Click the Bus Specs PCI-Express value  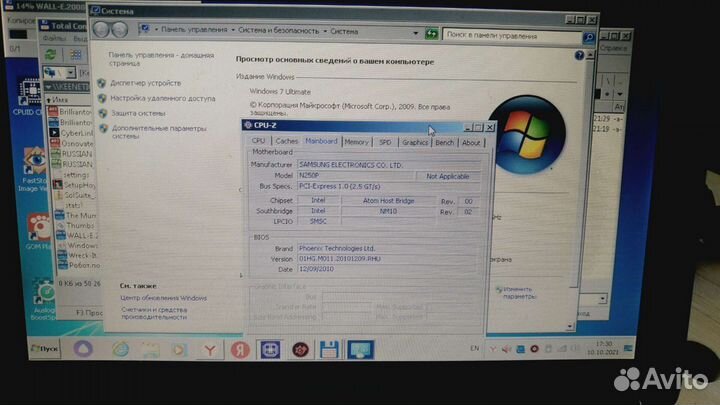click(x=388, y=186)
